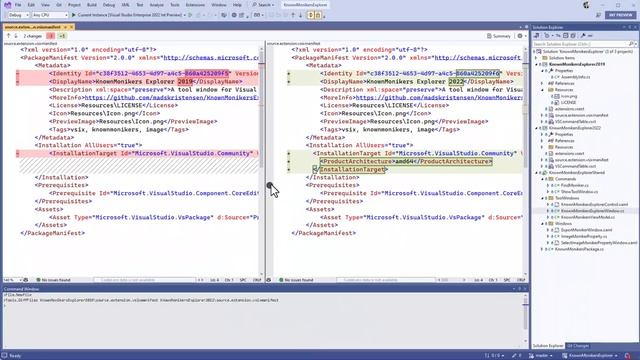Screen dimensions: 640x360
Task: Expand the Solution Items folder
Action: click(x=536, y=58)
